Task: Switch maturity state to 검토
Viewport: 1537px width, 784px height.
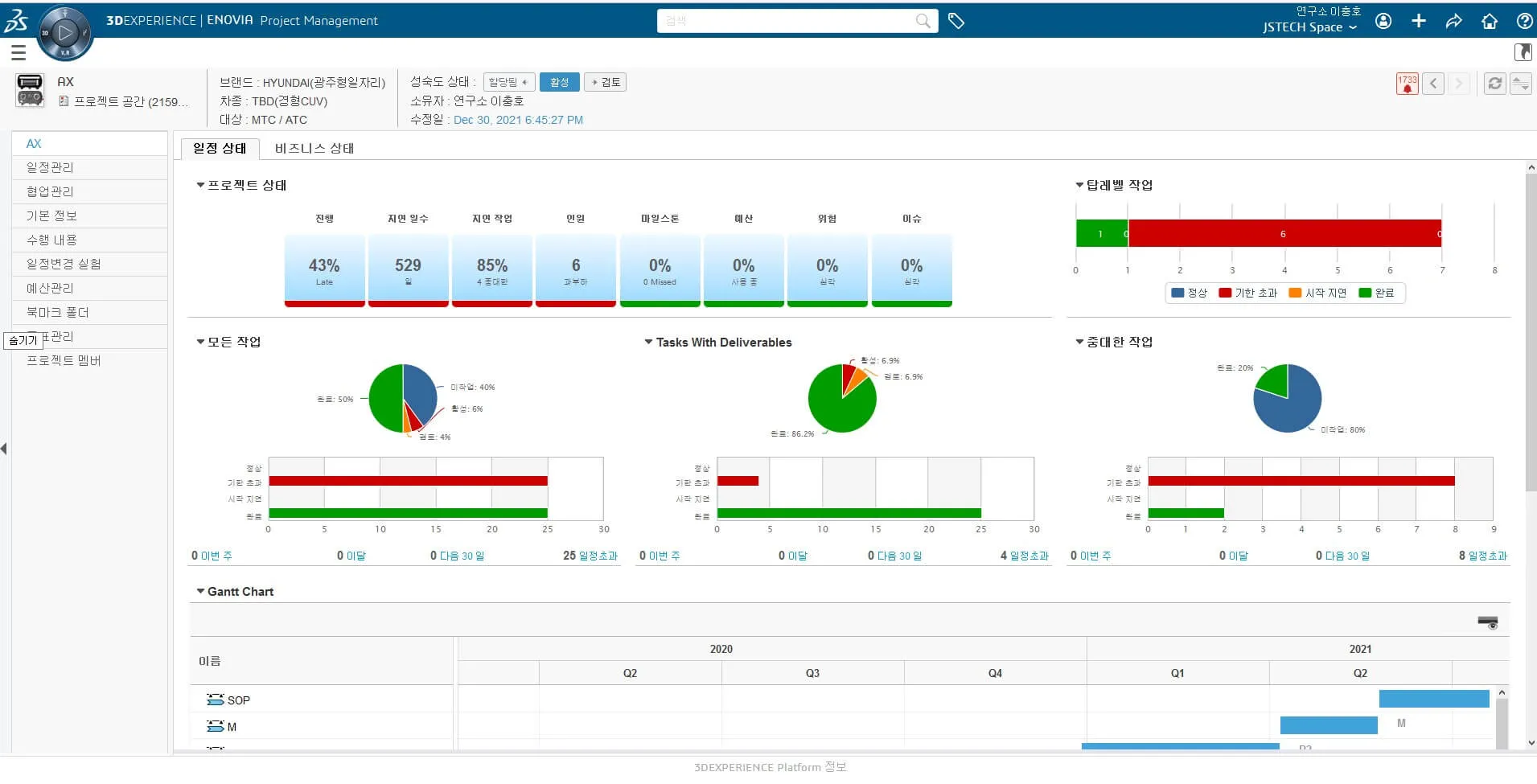Action: coord(605,81)
